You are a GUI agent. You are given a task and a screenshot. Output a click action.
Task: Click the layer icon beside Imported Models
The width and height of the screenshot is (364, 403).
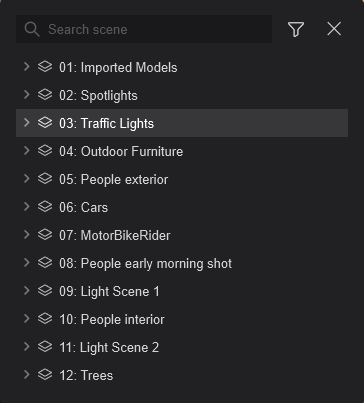[45, 67]
